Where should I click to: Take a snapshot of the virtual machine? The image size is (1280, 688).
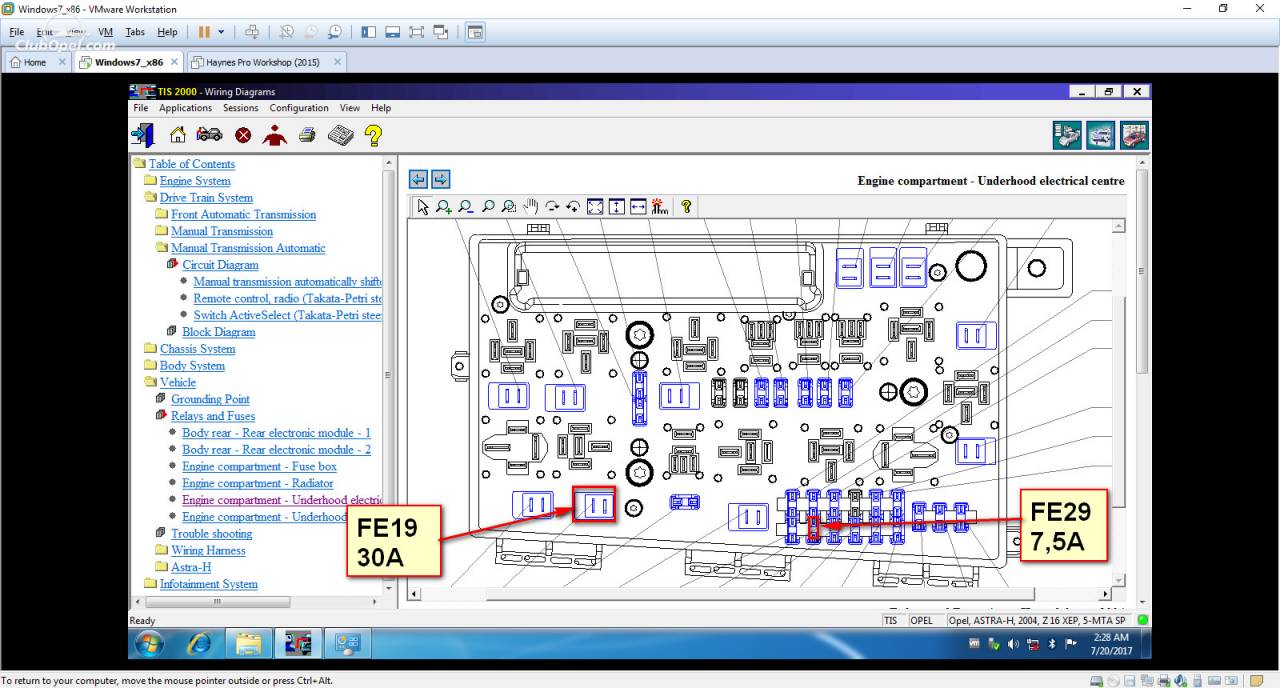click(x=286, y=32)
